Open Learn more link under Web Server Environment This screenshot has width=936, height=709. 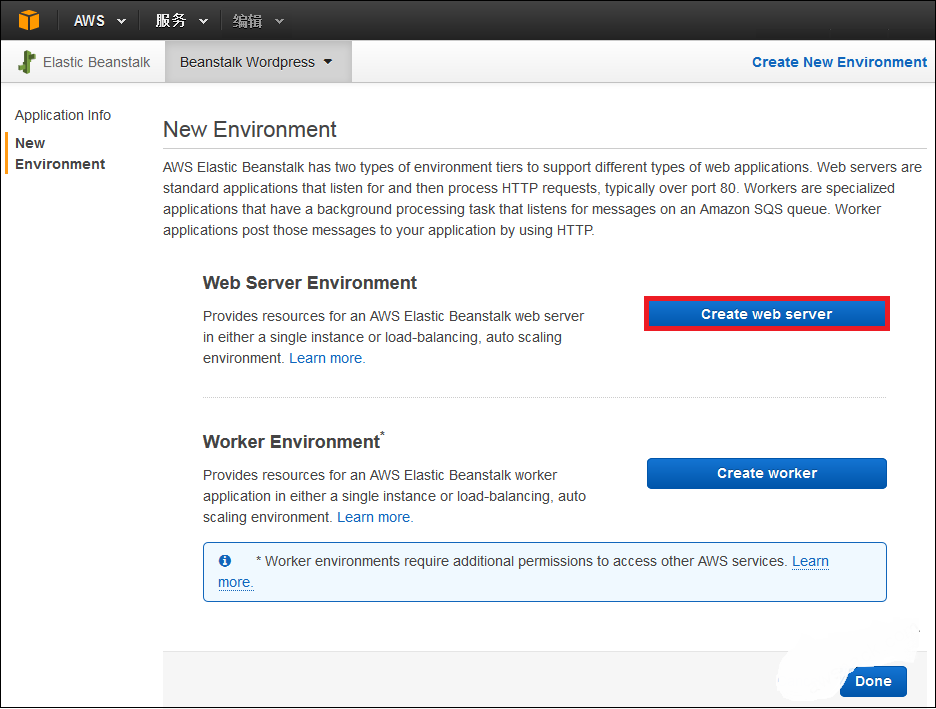point(327,358)
